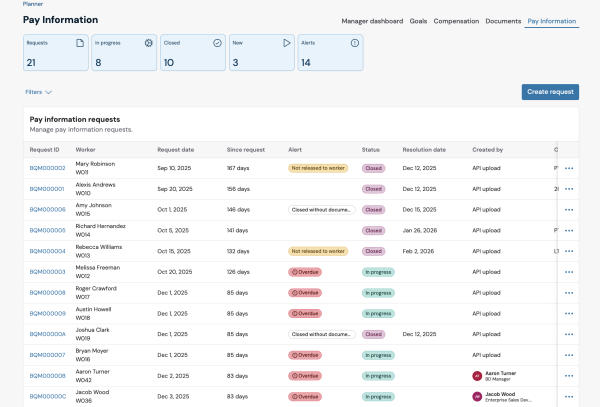Sort by Request date column header
The image size is (600, 407).
coord(175,149)
